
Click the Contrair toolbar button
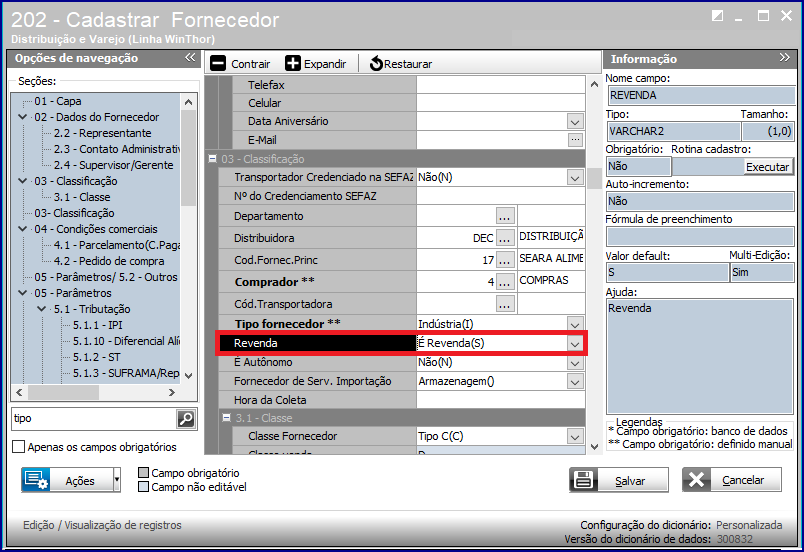point(240,64)
